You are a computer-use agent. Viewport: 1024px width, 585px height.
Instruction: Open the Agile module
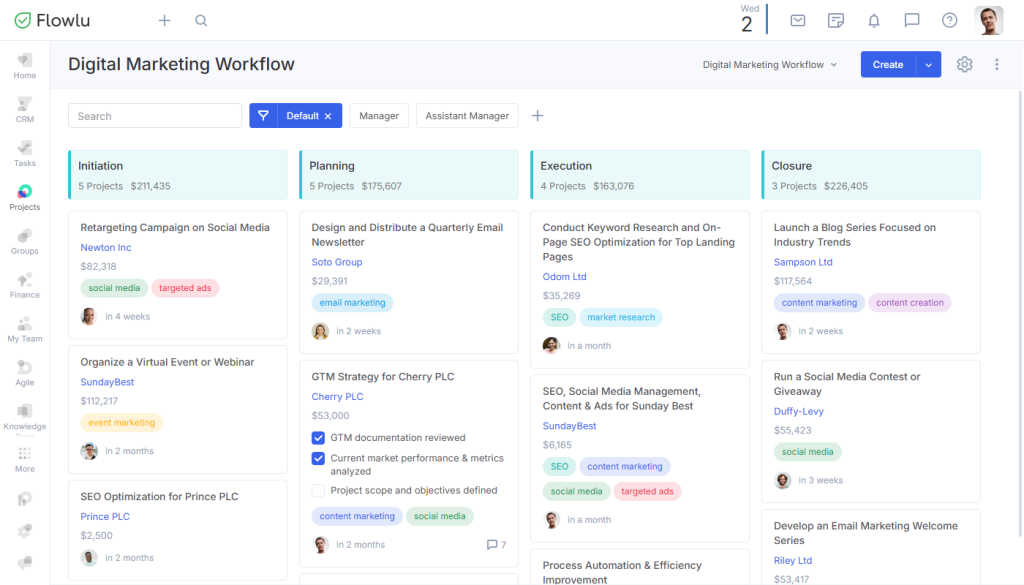pyautogui.click(x=25, y=373)
